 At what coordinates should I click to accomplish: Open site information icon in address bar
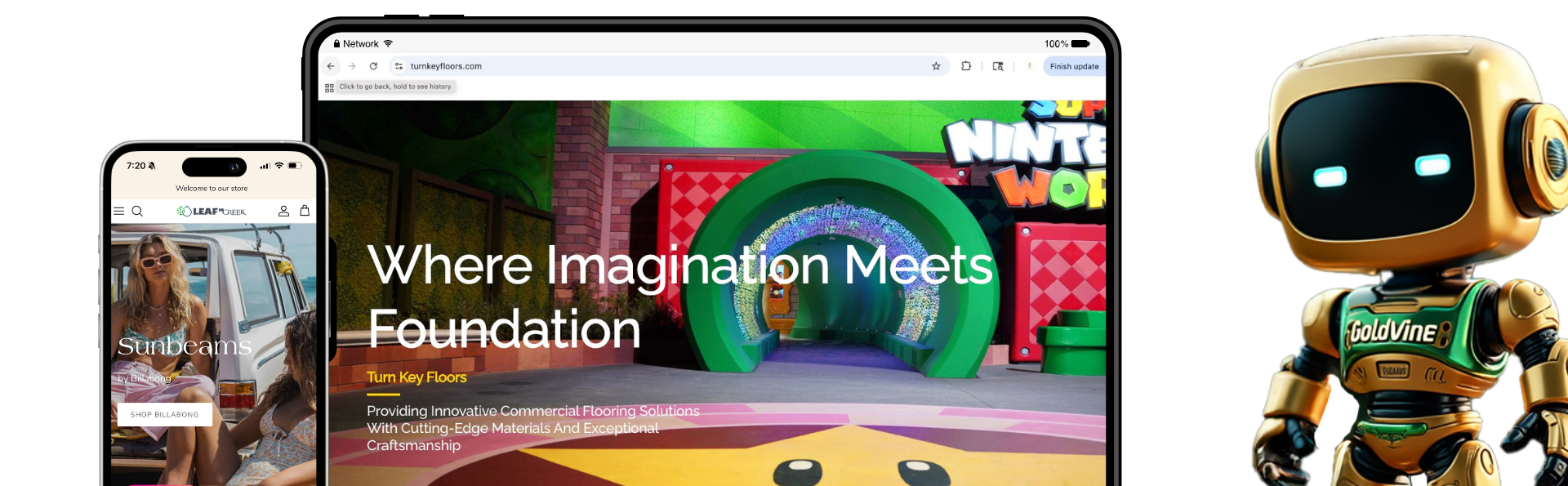tap(399, 66)
